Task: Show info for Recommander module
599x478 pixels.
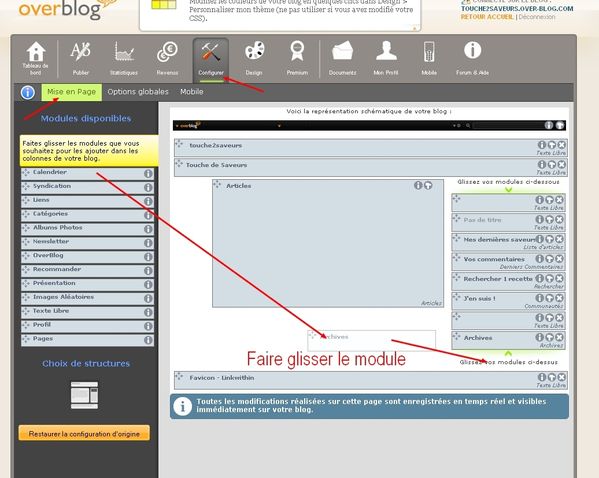Action: (148, 271)
